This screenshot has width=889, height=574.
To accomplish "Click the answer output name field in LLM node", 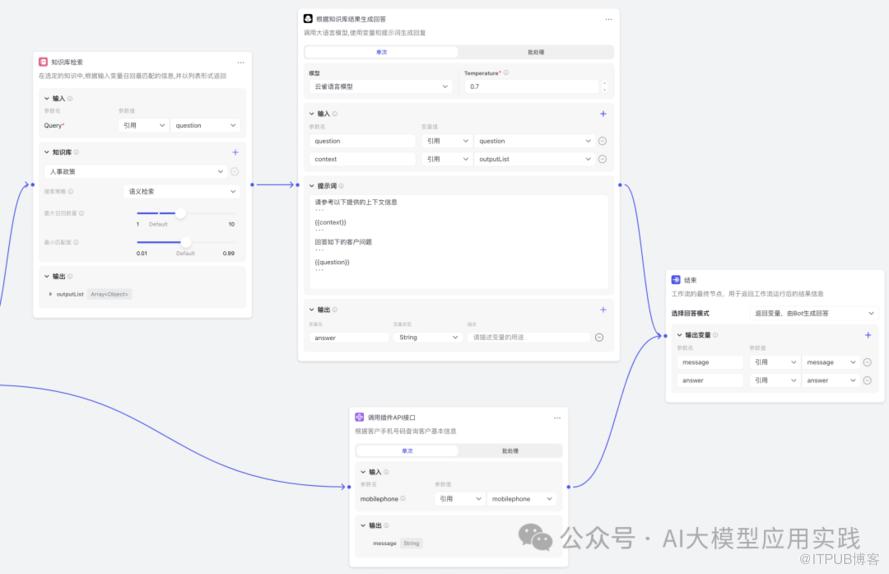I will [349, 337].
